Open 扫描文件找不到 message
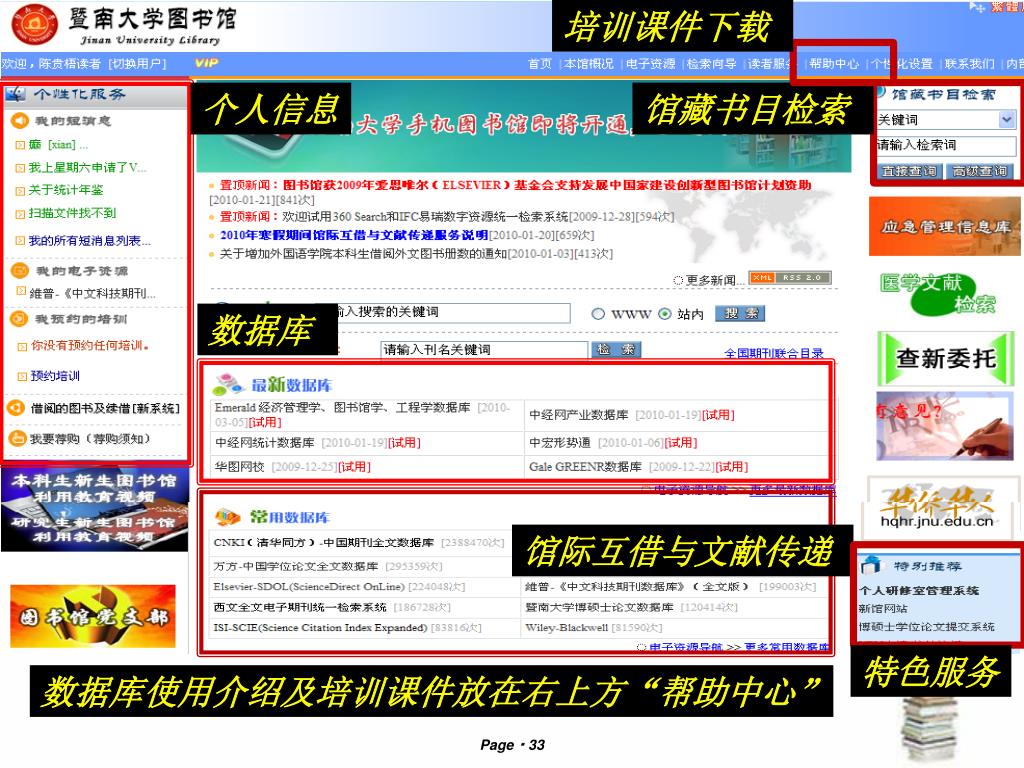Viewport: 1024px width, 768px height. (x=72, y=213)
